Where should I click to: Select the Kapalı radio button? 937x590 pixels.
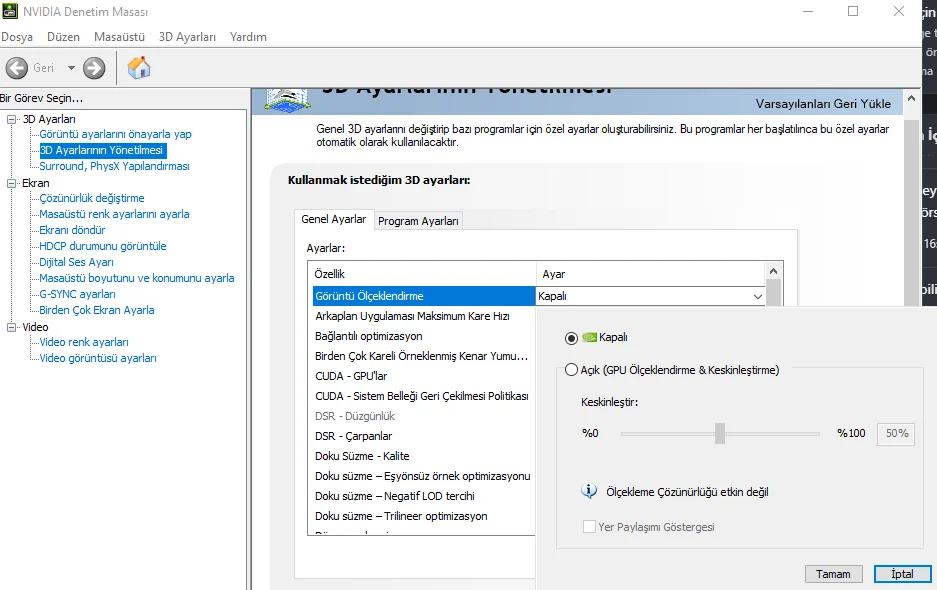click(x=571, y=338)
